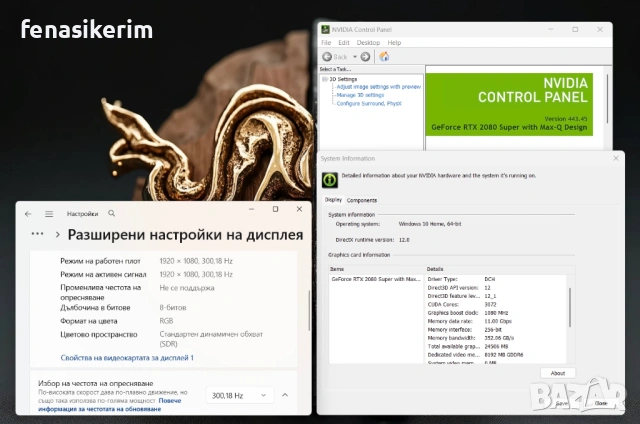This screenshot has width=640, height=424.
Task: Click the Driver Type DCH row
Action: point(496,279)
